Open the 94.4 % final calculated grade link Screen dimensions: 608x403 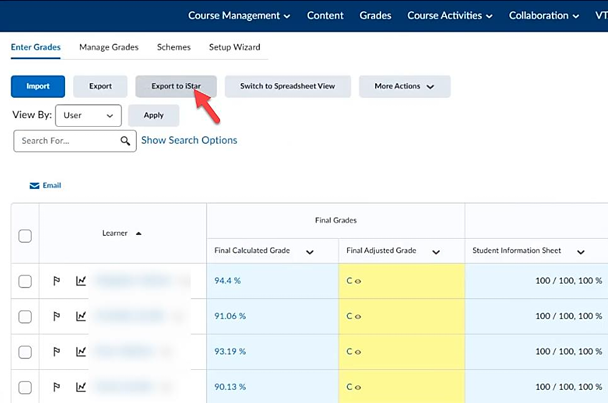[x=228, y=281]
